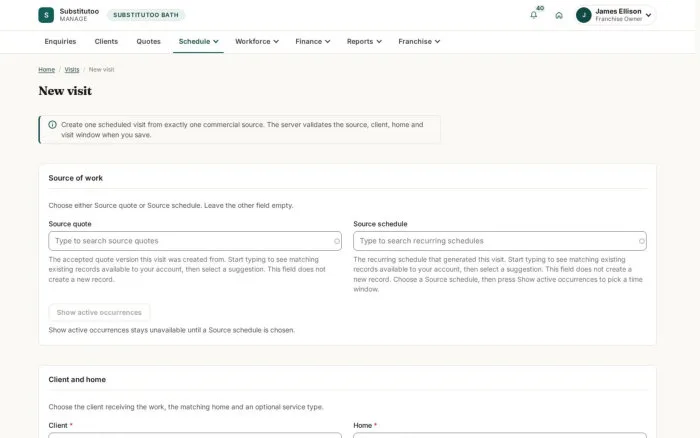Open the Workforce dropdown menu
The width and height of the screenshot is (700, 438).
coord(257,42)
